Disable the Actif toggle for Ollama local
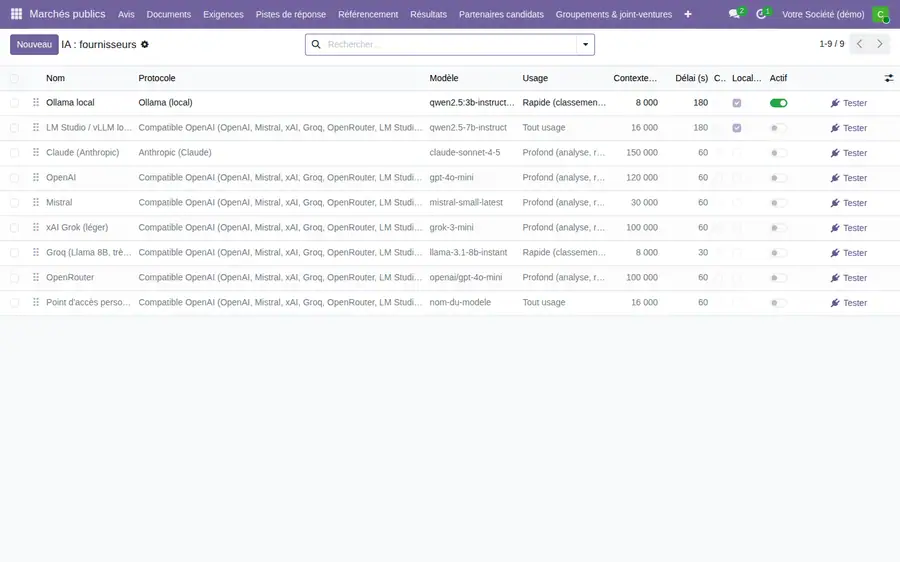 pyautogui.click(x=778, y=103)
